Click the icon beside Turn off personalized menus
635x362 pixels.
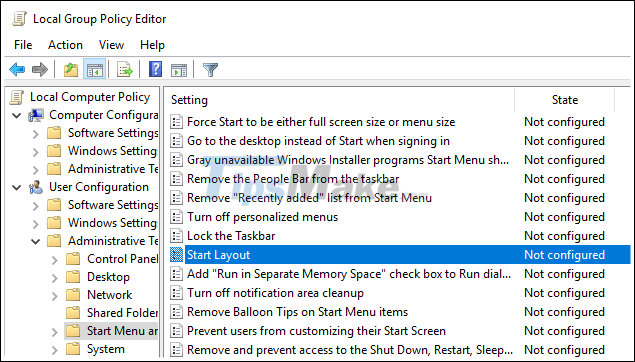click(177, 217)
